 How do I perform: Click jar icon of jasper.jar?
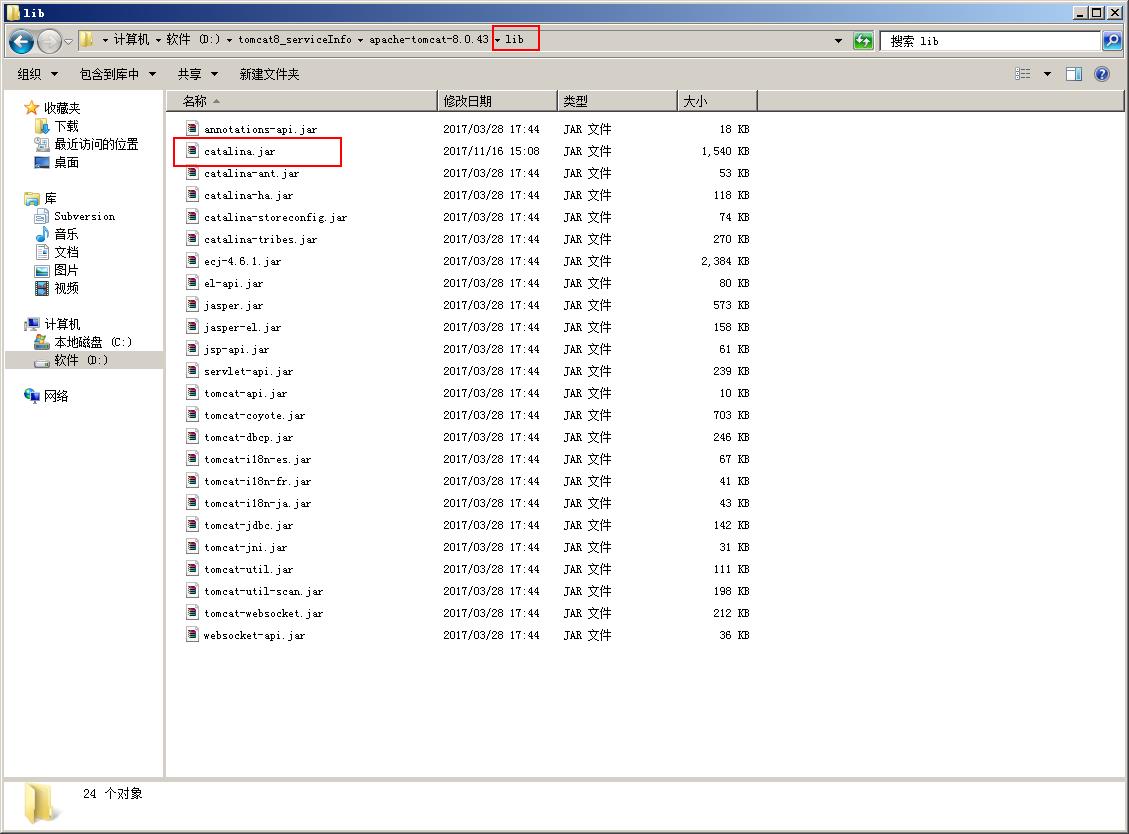(x=192, y=305)
